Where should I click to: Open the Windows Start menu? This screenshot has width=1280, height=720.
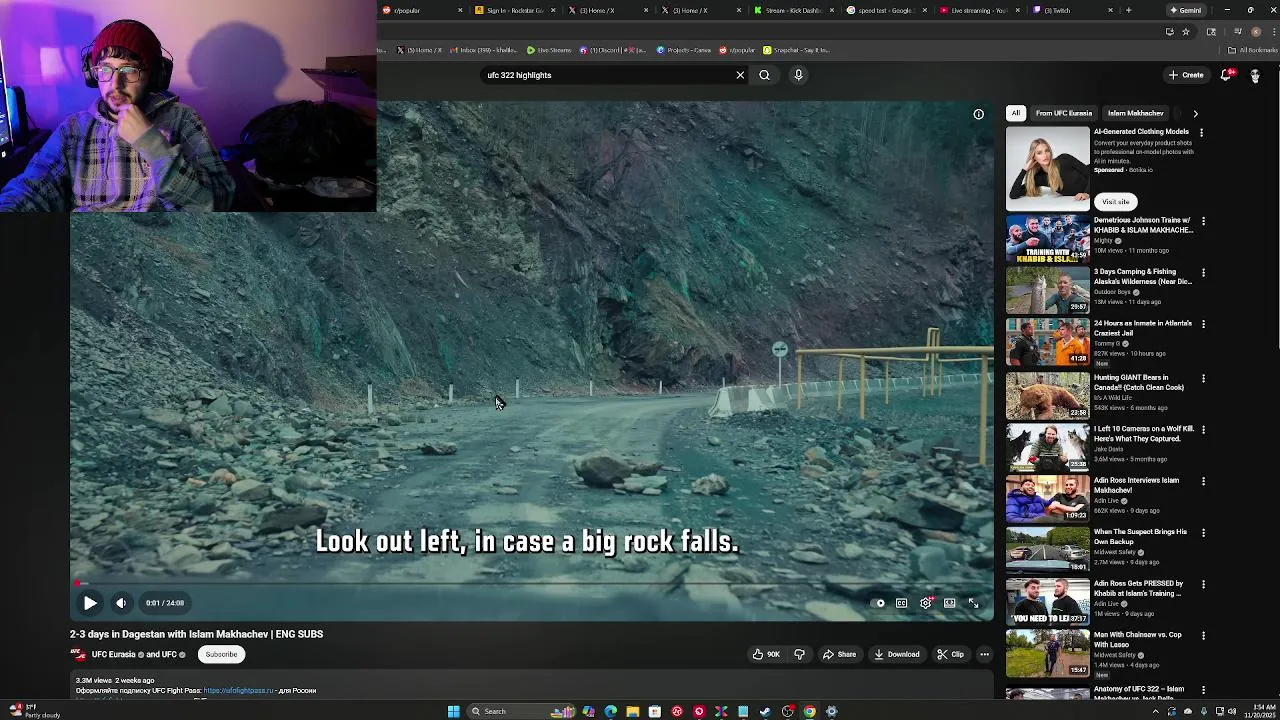(453, 711)
